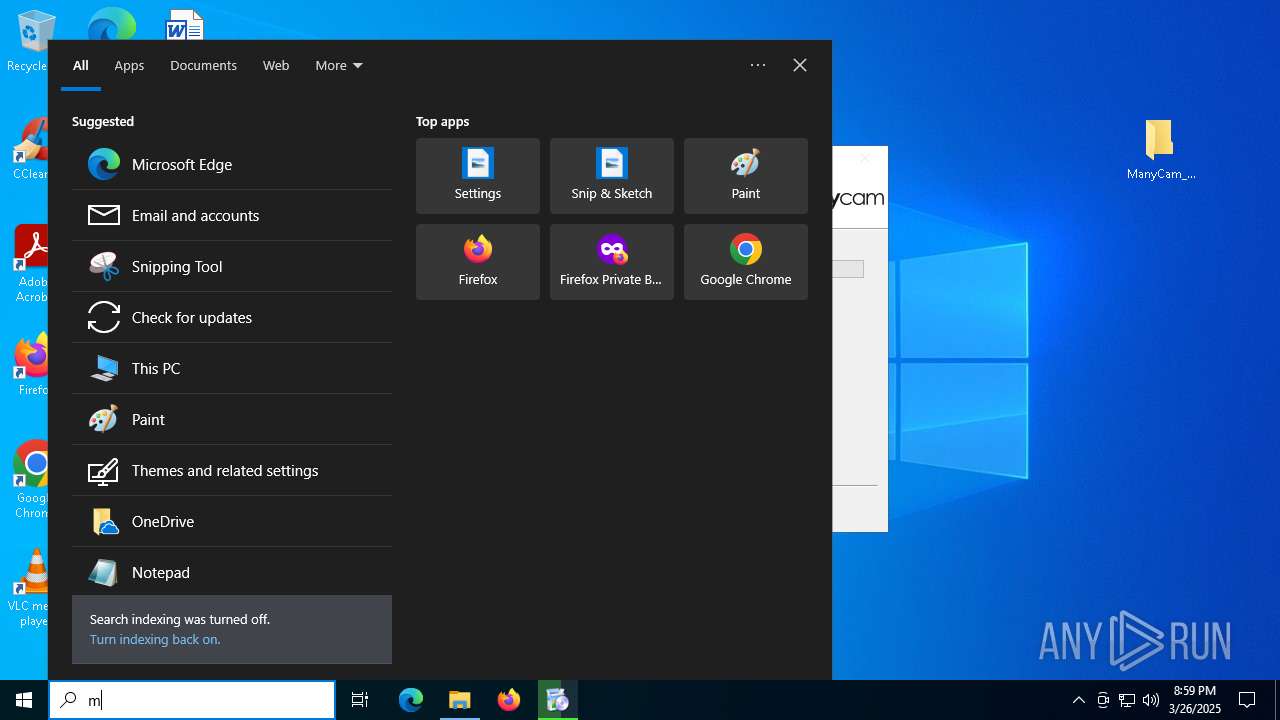The height and width of the screenshot is (720, 1280).
Task: Click the taskbar search input box
Action: pos(192,700)
